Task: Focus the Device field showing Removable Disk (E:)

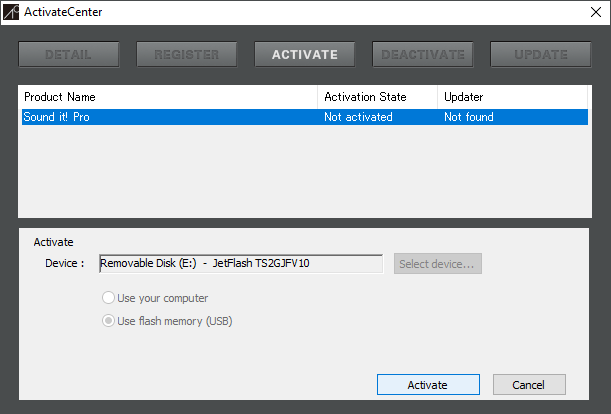Action: [241, 264]
